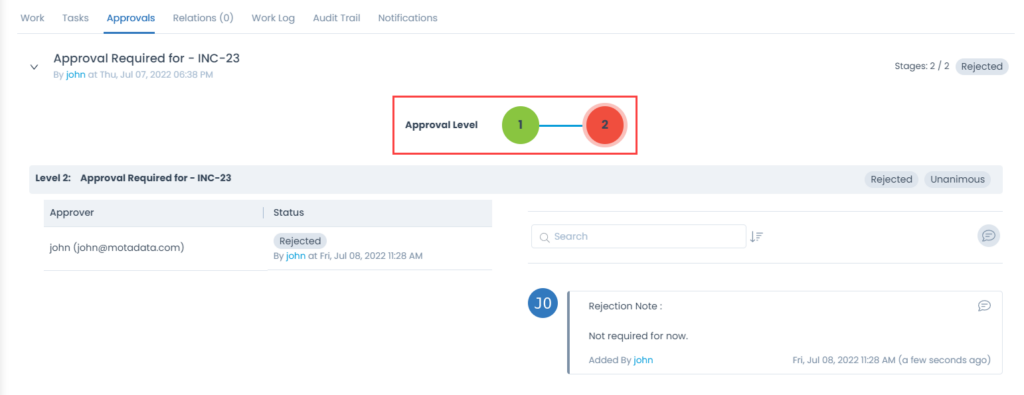Image resolution: width=1024 pixels, height=395 pixels.
Task: Reply using the icon in Rejection Note
Action: (984, 306)
